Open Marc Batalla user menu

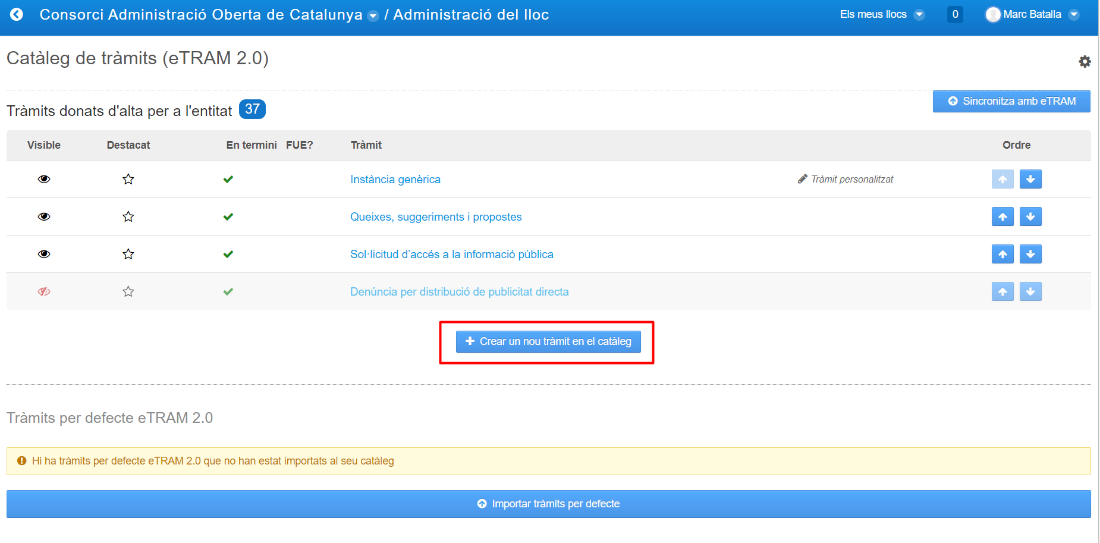pyautogui.click(x=1032, y=15)
